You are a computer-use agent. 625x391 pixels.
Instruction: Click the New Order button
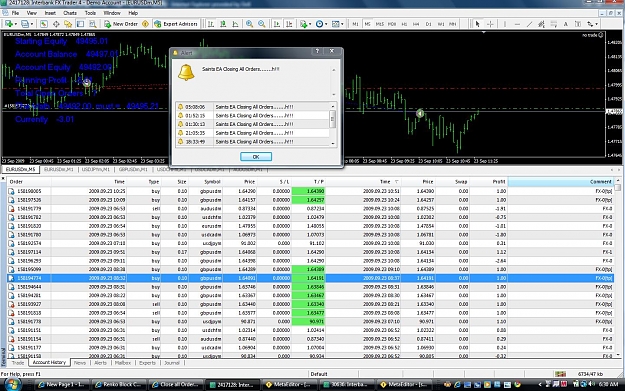(121, 24)
